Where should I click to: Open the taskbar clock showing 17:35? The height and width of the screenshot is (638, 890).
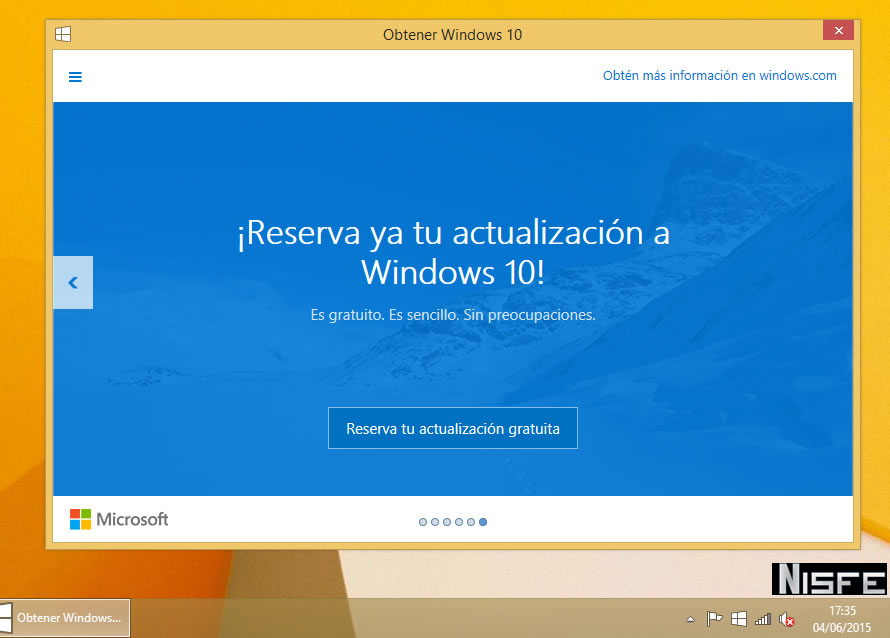click(842, 618)
